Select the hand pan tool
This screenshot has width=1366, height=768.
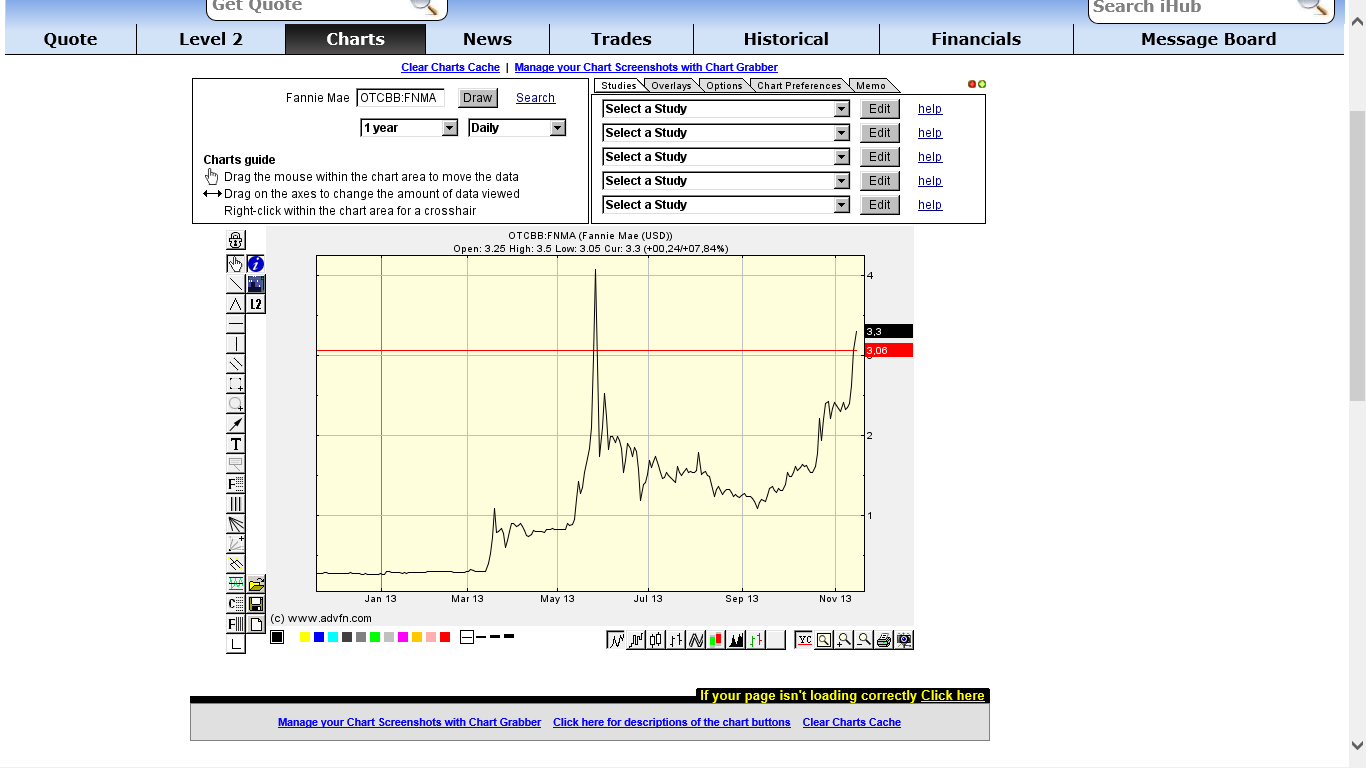236,263
